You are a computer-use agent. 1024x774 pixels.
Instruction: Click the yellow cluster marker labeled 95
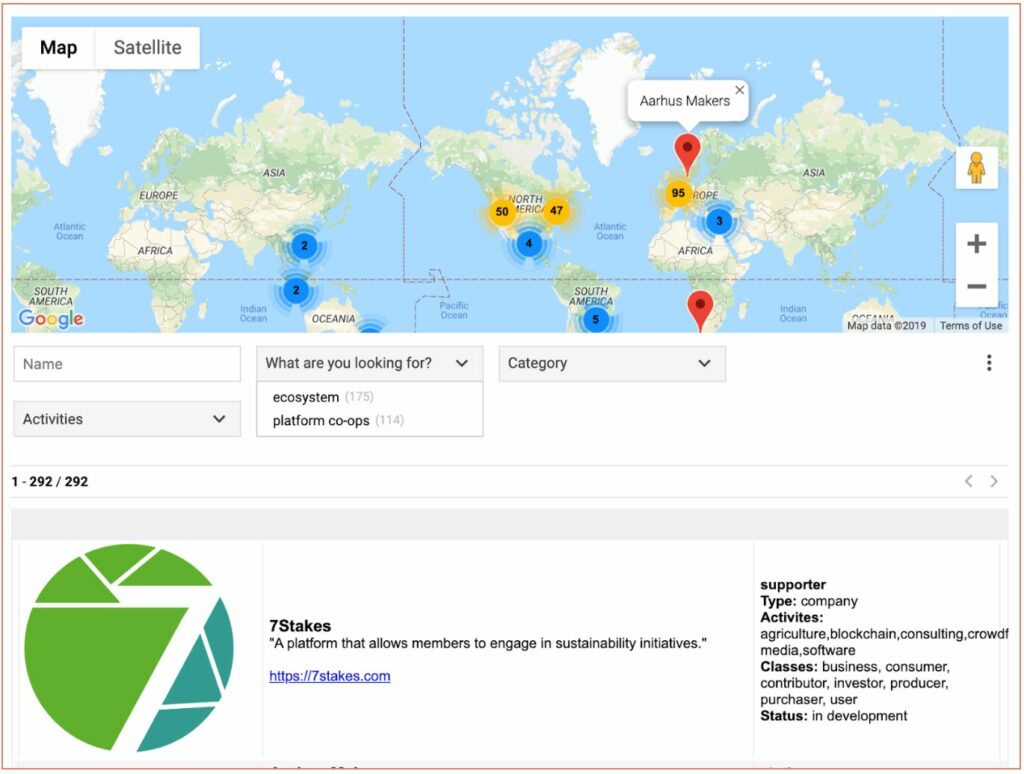click(678, 193)
